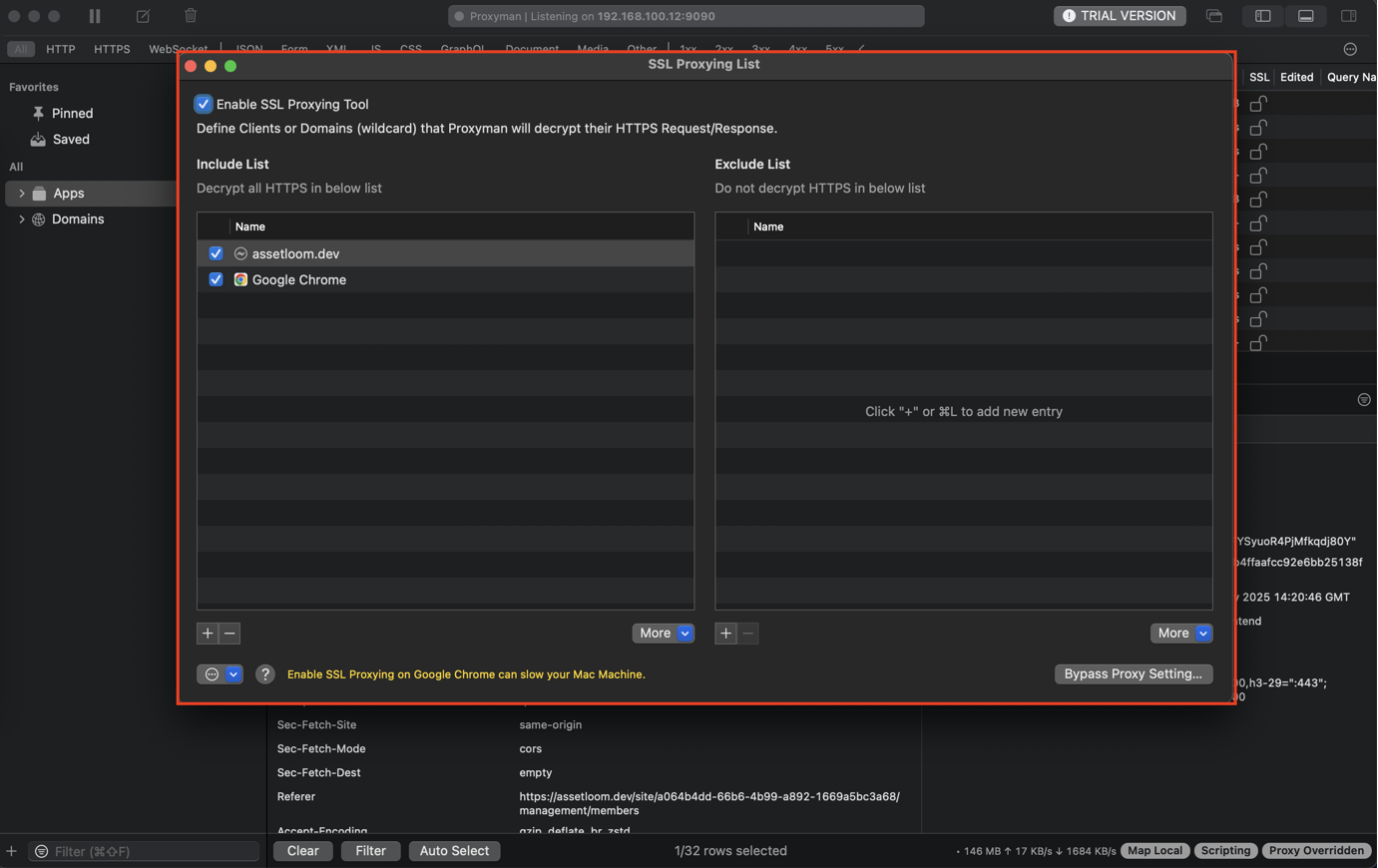The image size is (1378, 868).
Task: Expand the Apps tree item
Action: (x=21, y=194)
